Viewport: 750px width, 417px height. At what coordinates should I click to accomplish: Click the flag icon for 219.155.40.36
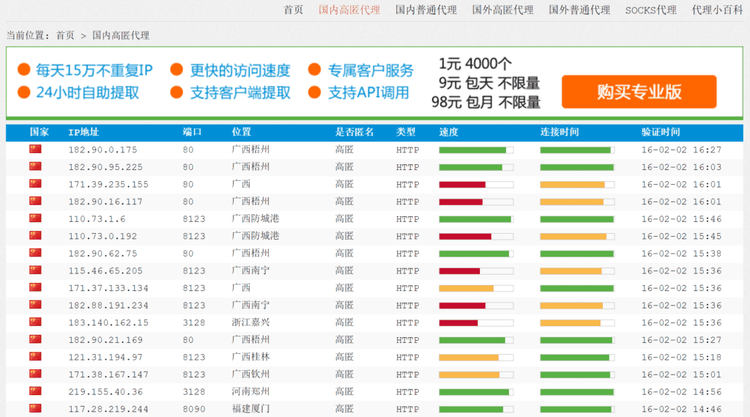[36, 391]
